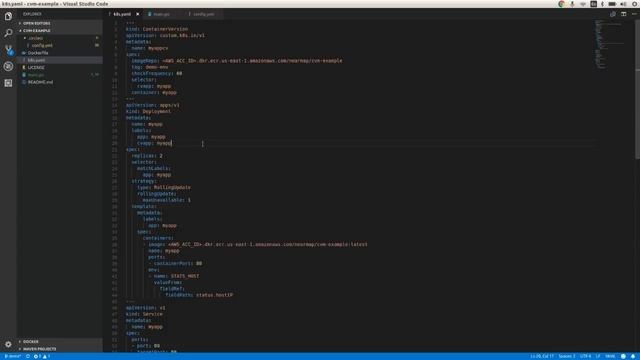
Task: Click the open changes editor action icon
Action: (613, 14)
